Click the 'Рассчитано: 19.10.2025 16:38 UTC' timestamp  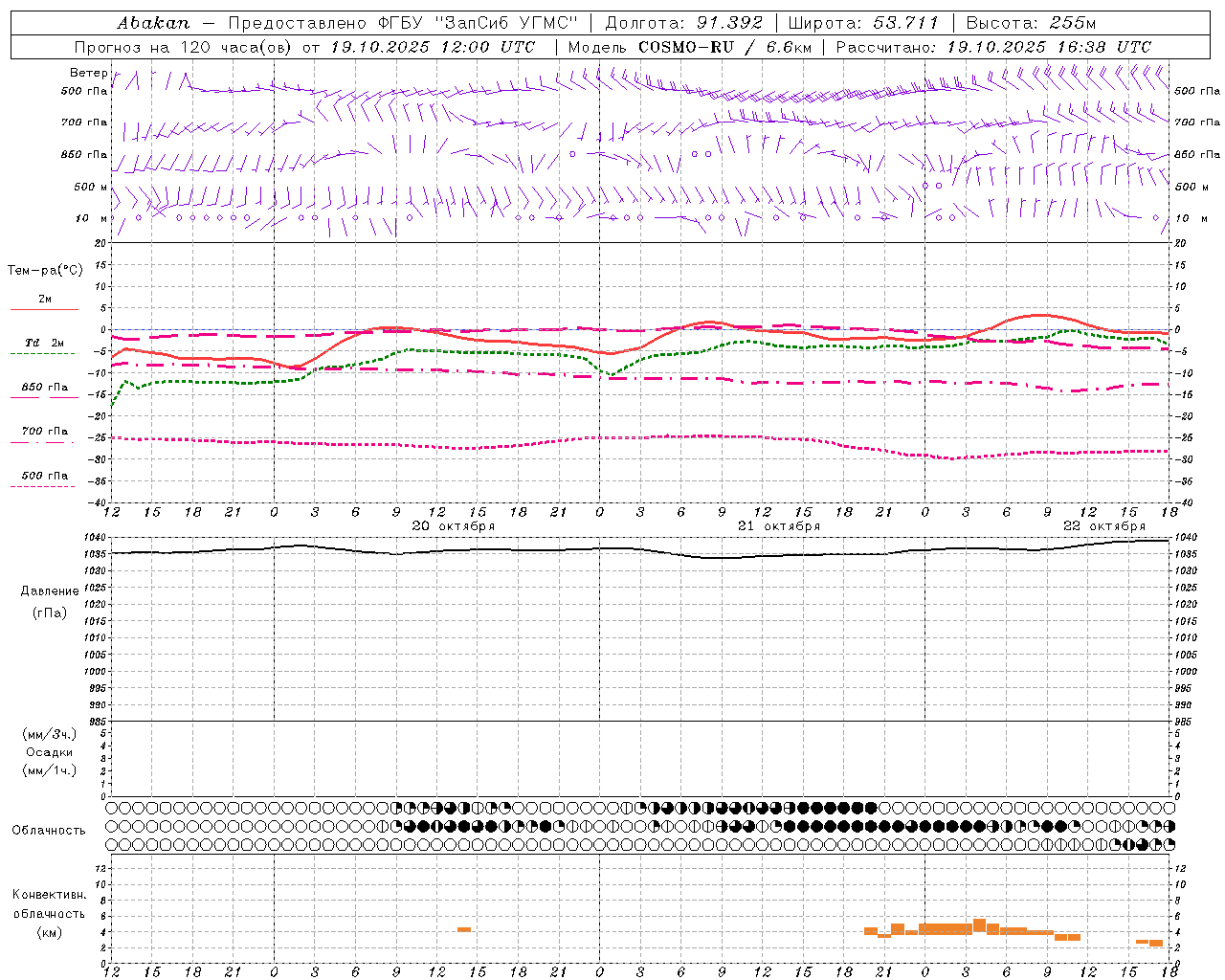(x=993, y=47)
